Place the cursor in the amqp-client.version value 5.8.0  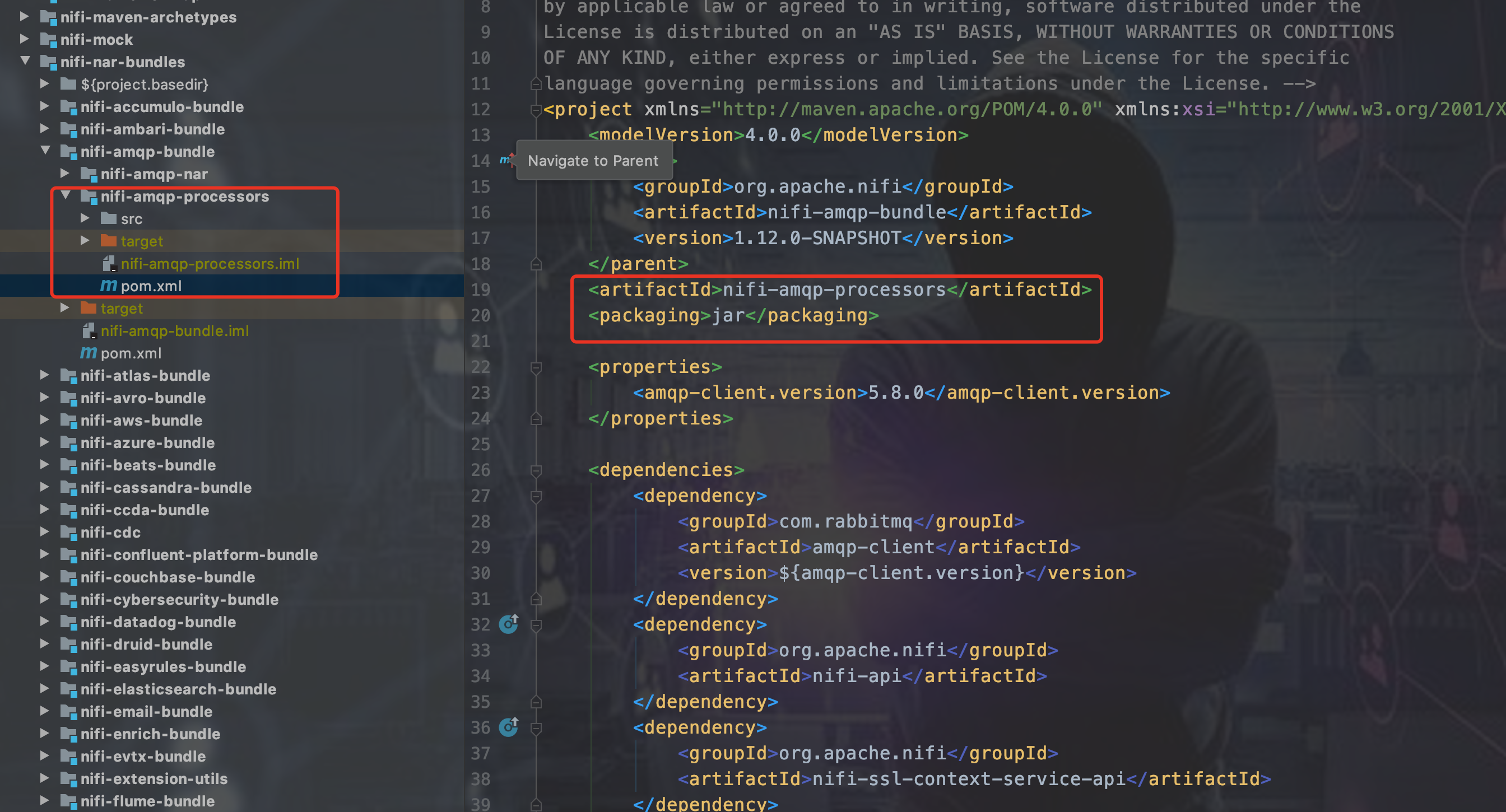(x=896, y=393)
